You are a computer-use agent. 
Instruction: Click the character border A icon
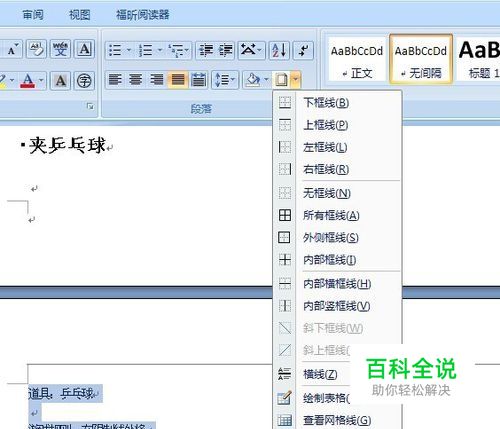click(85, 50)
